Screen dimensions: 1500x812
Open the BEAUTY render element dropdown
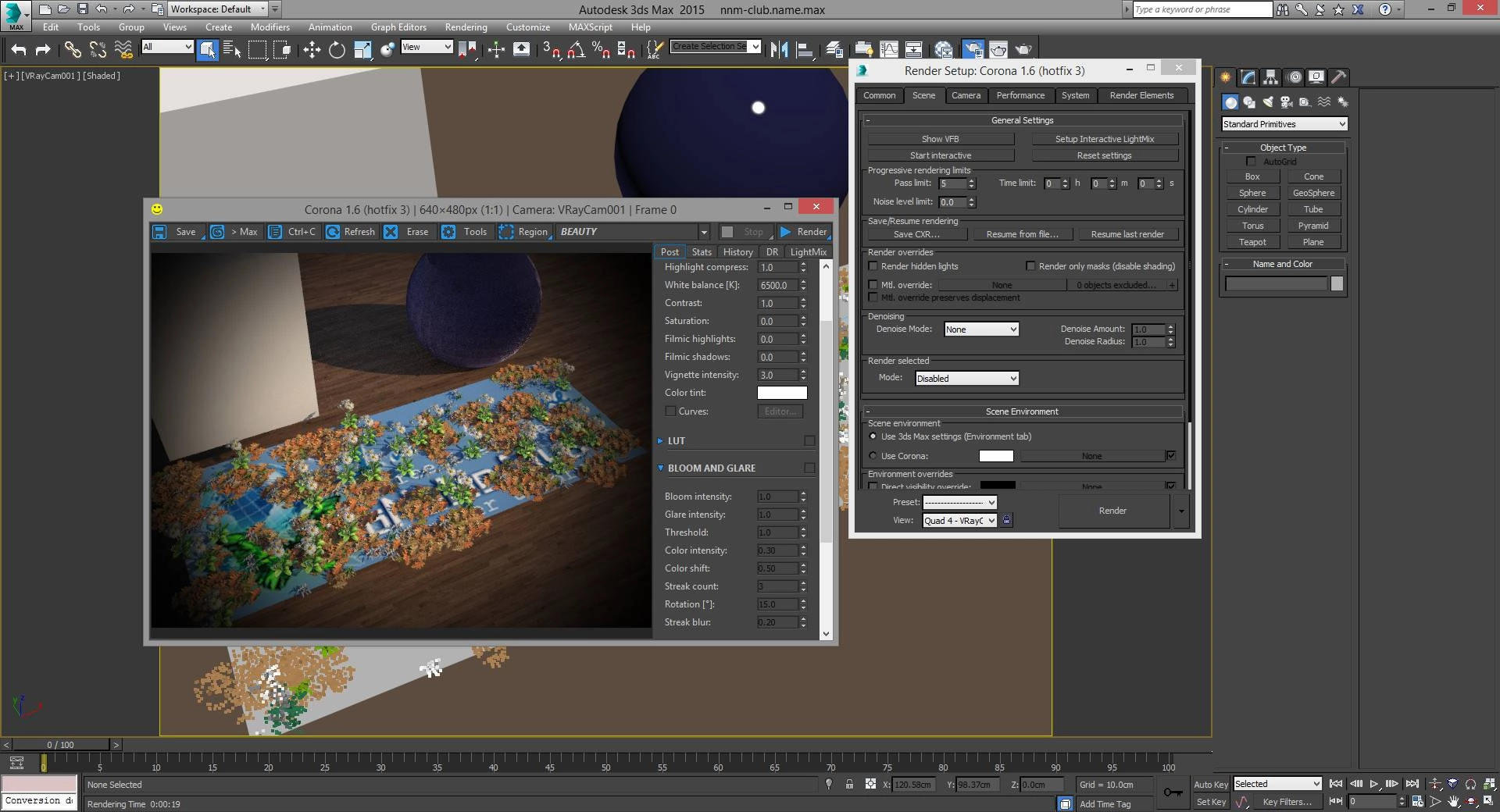pos(633,232)
